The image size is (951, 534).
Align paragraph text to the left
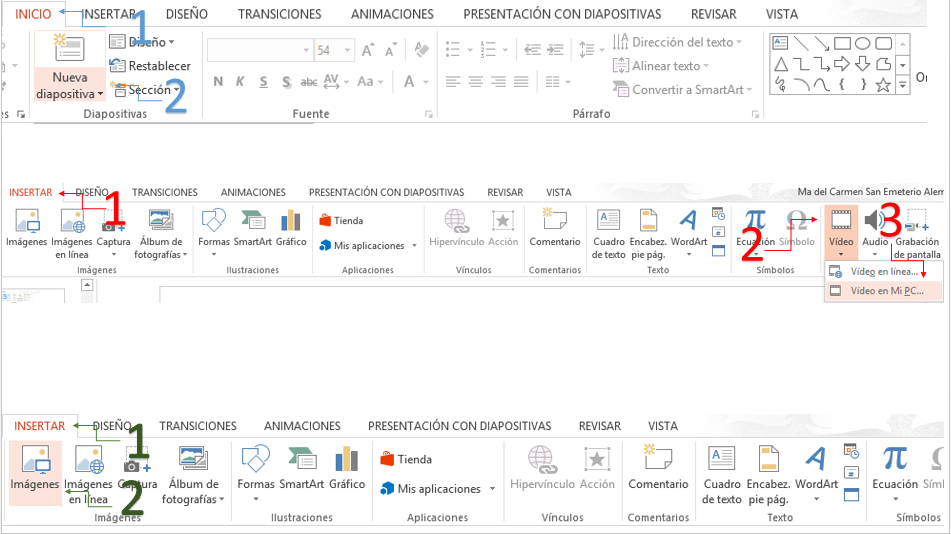coord(452,81)
